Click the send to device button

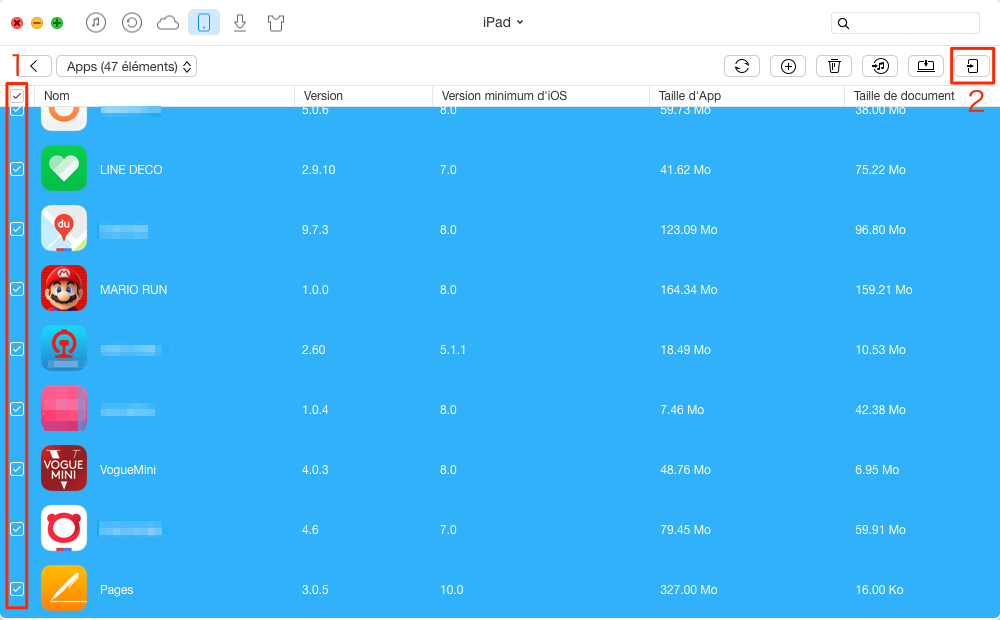click(972, 66)
